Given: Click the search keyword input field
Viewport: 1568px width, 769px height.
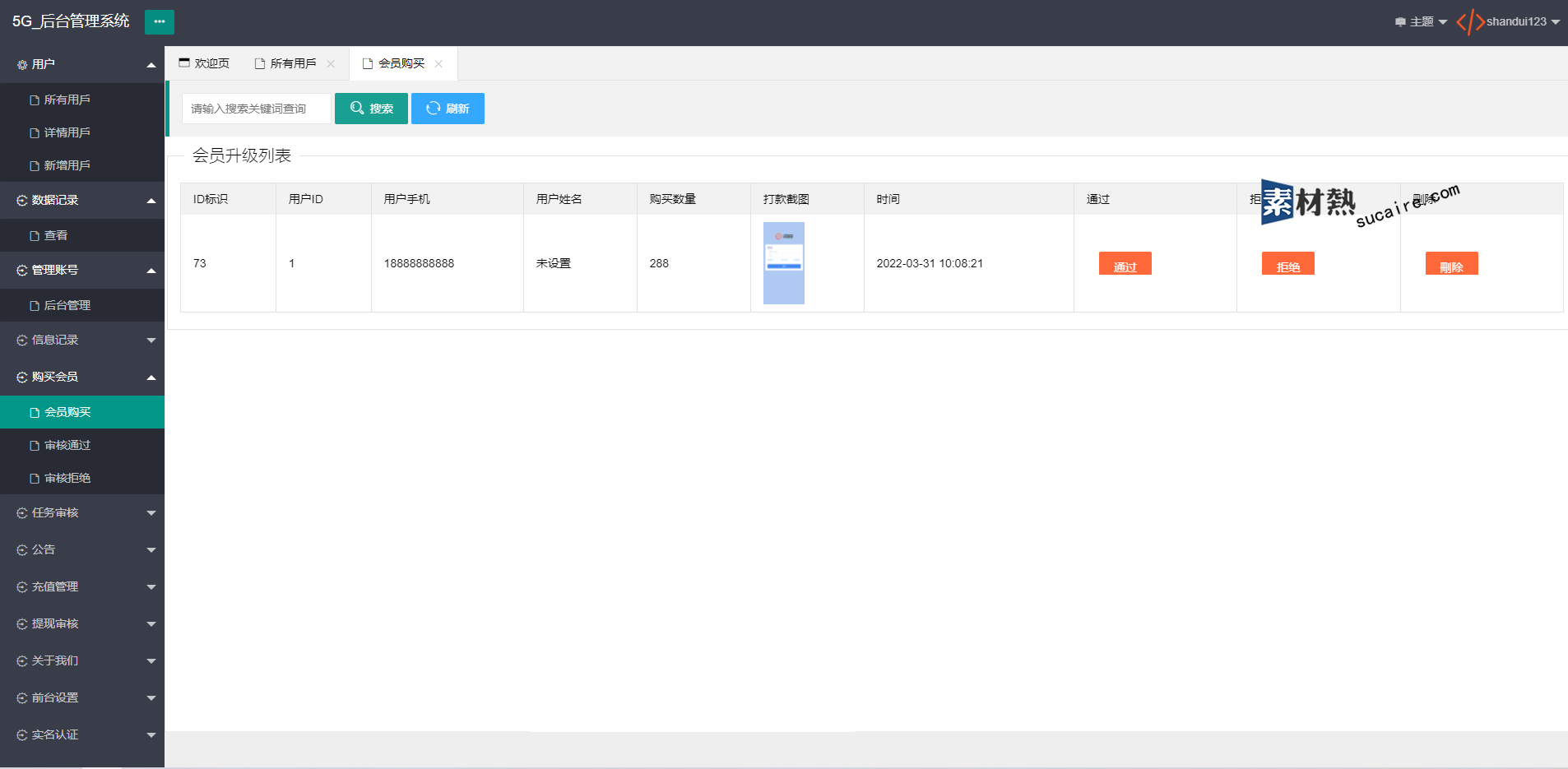Looking at the screenshot, I should [257, 109].
